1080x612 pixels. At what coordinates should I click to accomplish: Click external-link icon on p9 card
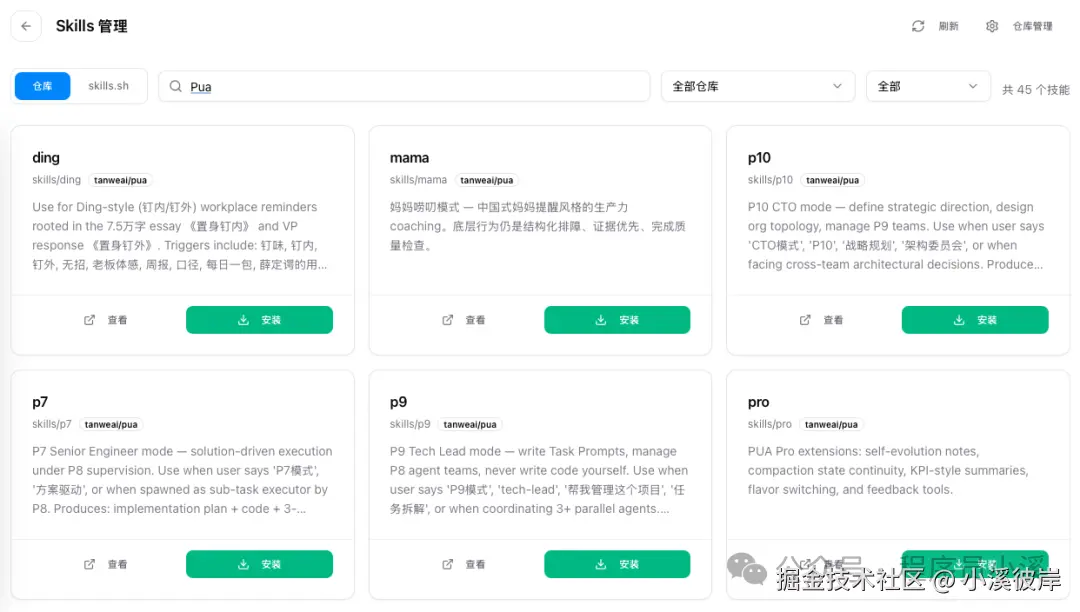[x=448, y=564]
